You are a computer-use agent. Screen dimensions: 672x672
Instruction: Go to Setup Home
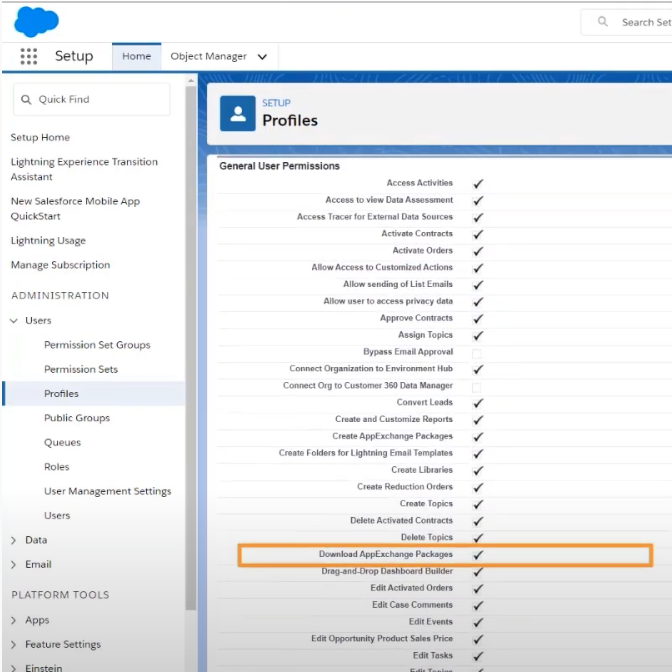(40, 138)
